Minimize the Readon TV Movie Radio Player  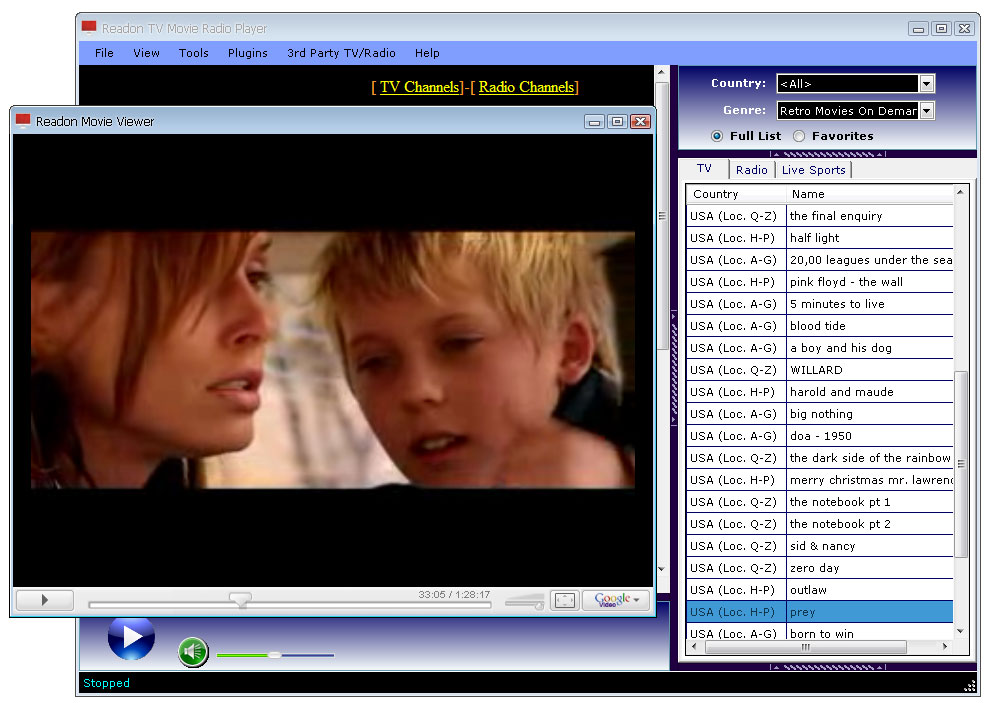918,28
